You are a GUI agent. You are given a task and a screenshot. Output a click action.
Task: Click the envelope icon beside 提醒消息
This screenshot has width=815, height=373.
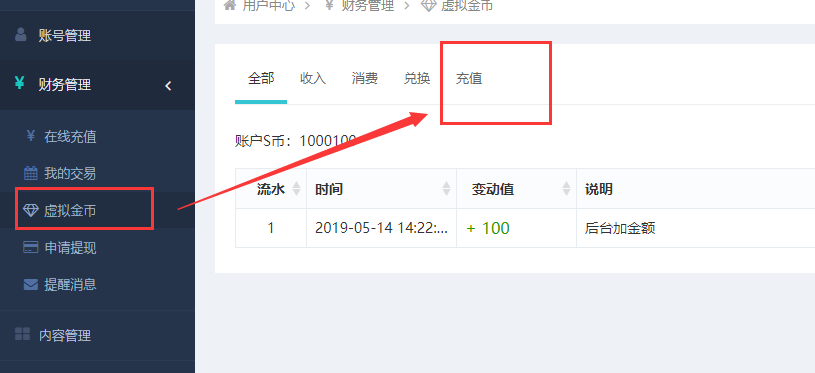click(x=31, y=285)
